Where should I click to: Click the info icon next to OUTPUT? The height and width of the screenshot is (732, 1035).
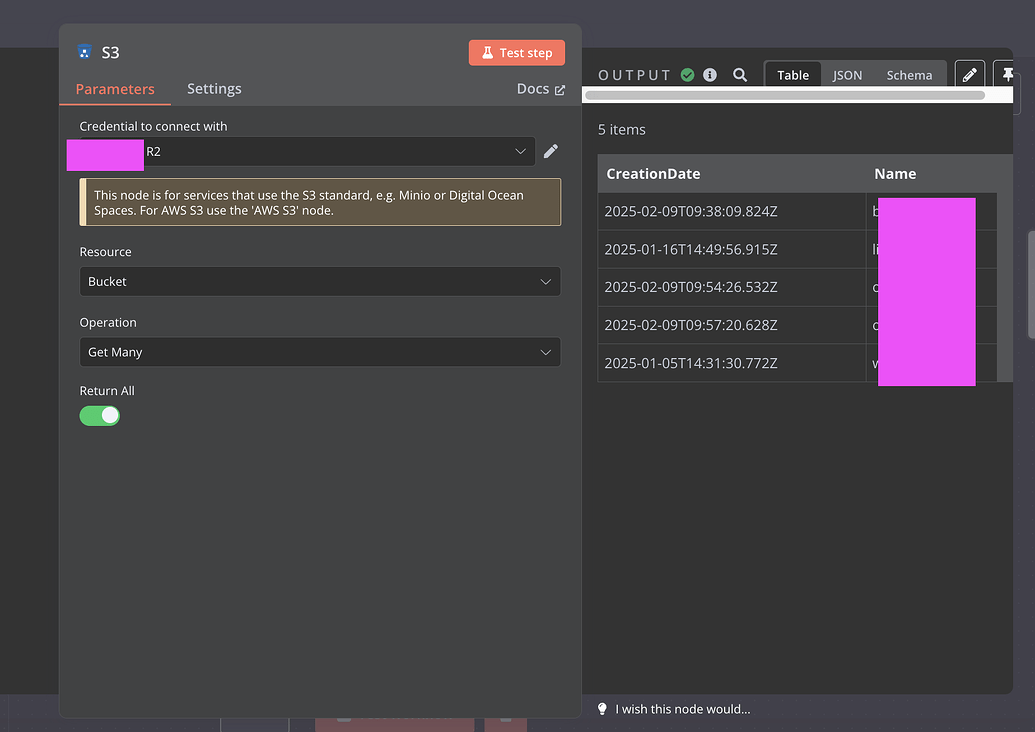[709, 74]
